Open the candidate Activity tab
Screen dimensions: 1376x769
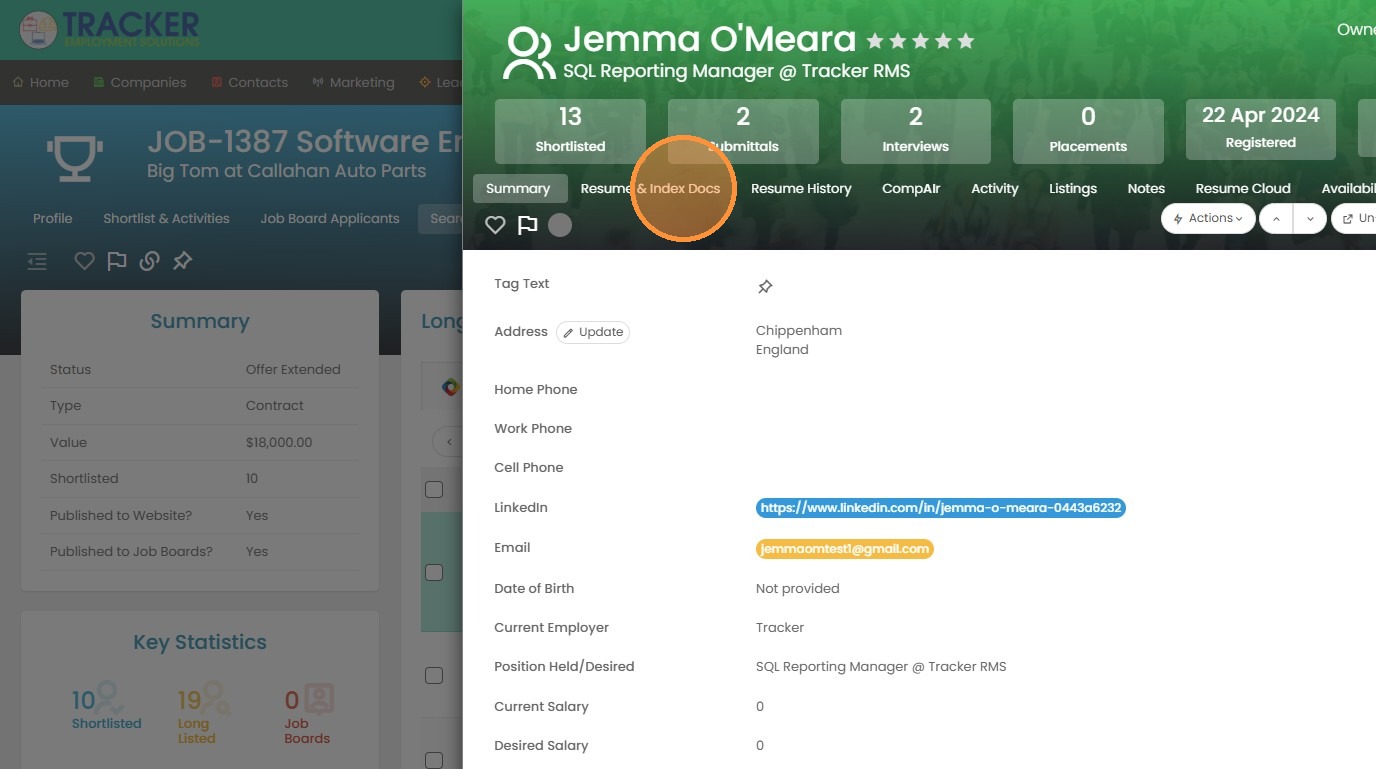click(x=995, y=188)
